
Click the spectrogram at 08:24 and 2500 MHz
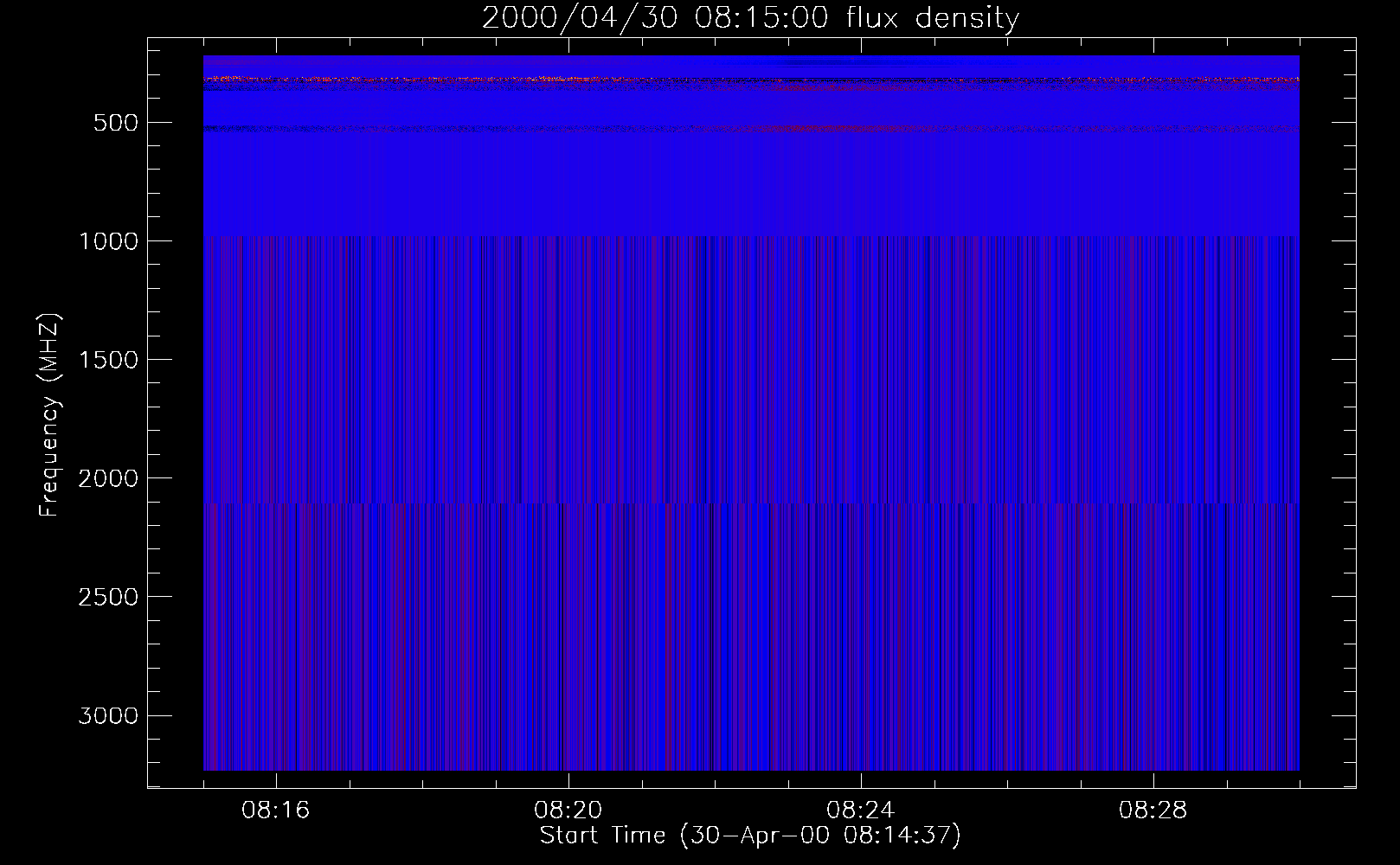(x=860, y=596)
